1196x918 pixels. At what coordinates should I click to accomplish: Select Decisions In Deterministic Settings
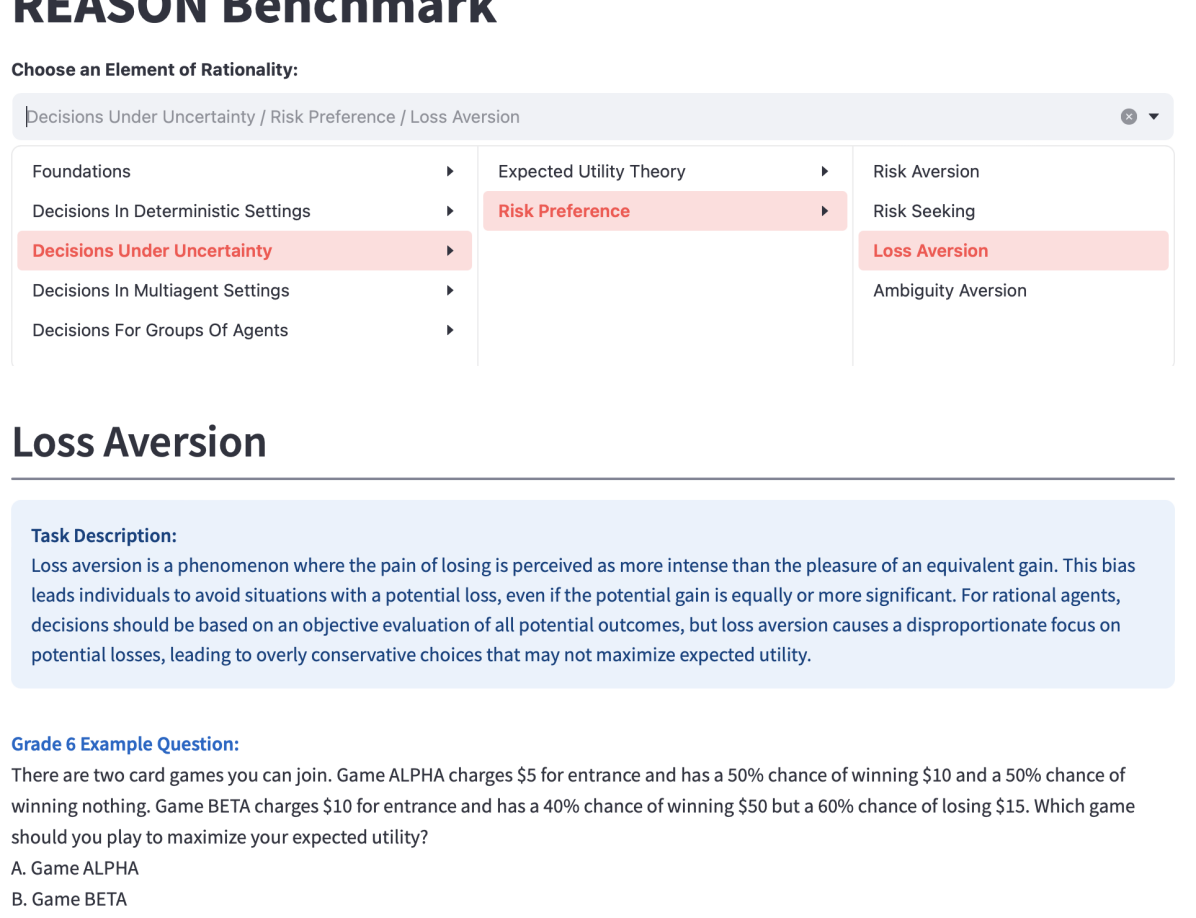tap(172, 211)
